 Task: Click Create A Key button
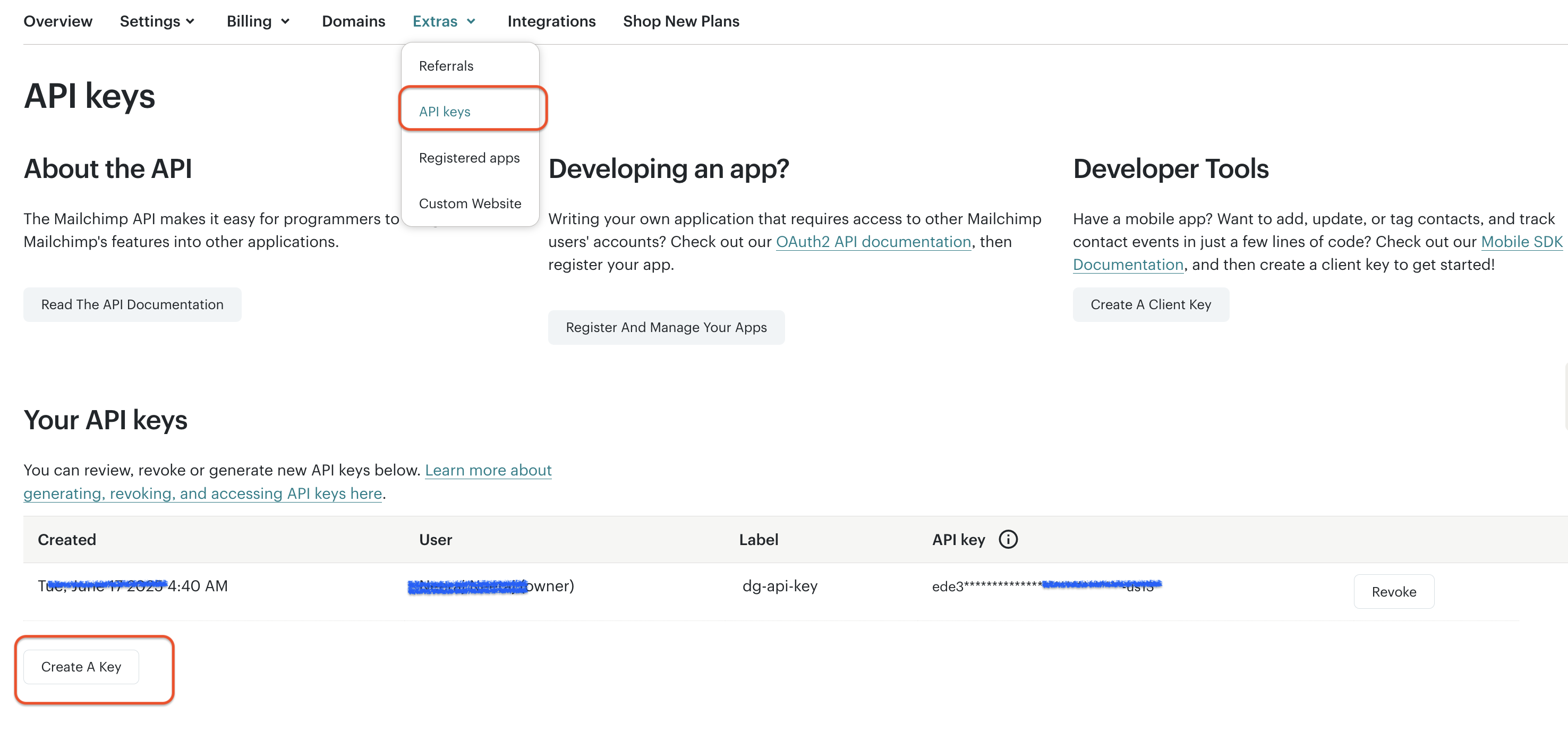[81, 667]
